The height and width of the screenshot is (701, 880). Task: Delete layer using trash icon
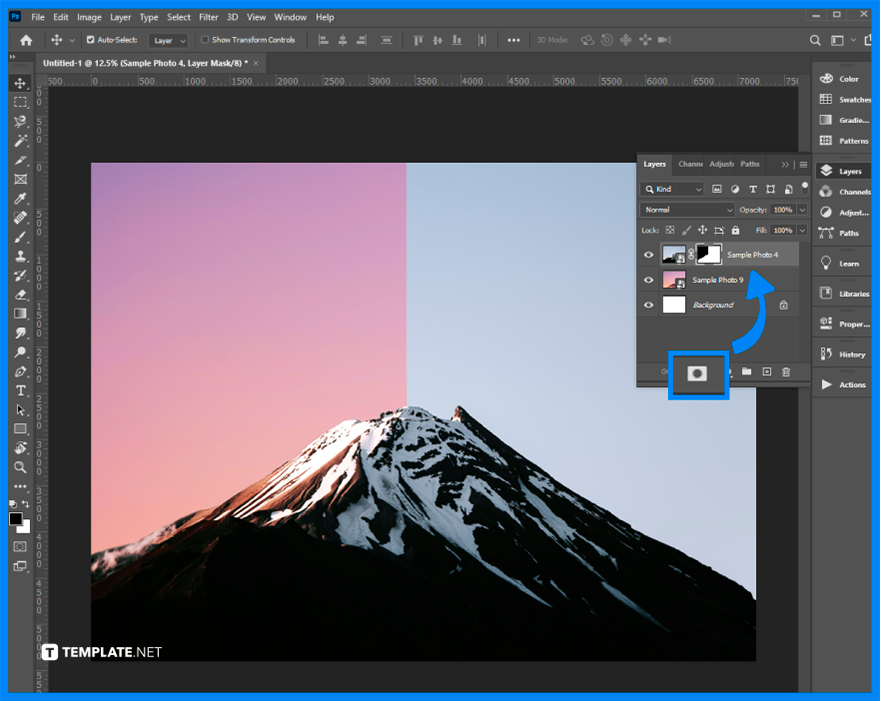click(785, 371)
